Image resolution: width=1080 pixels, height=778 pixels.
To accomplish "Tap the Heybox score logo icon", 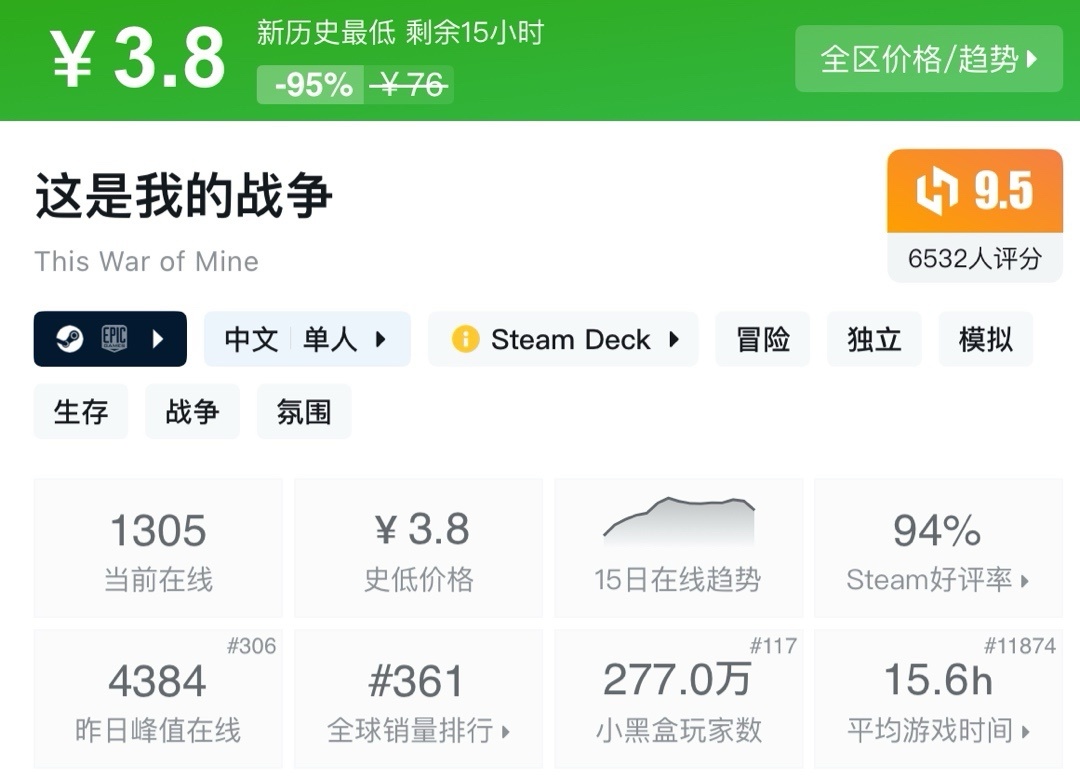I will (937, 192).
